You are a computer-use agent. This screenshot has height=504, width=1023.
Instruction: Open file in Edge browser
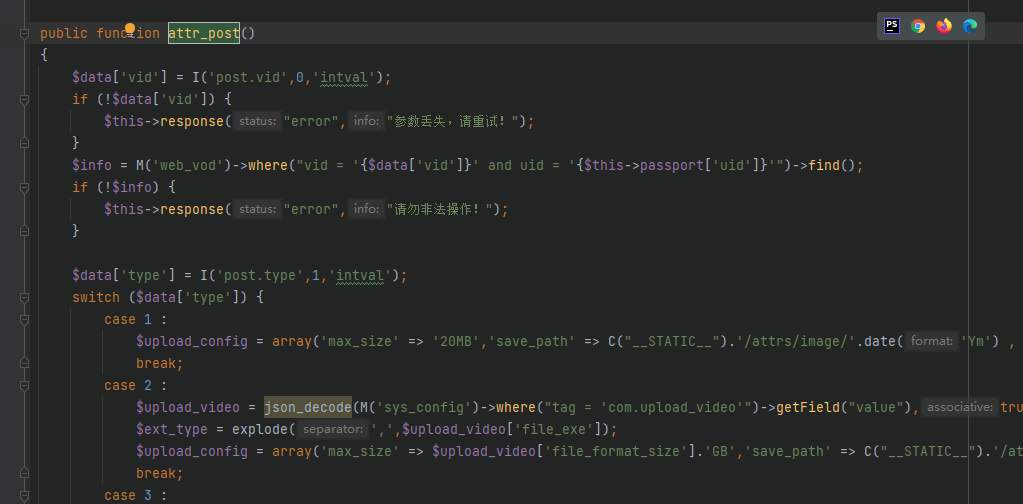coord(970,26)
